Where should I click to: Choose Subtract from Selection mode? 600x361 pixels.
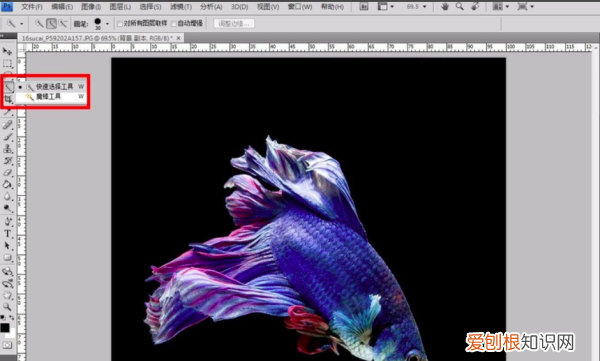[63, 24]
